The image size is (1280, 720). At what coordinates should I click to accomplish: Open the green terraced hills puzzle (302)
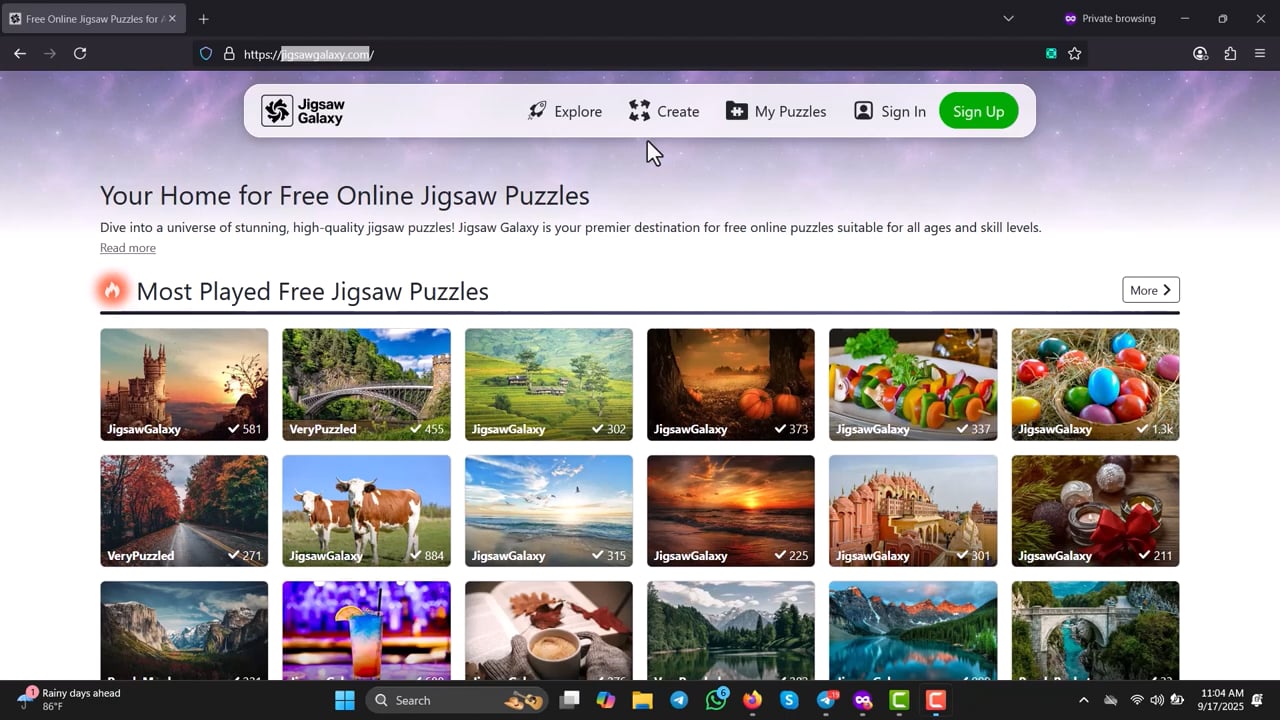pyautogui.click(x=549, y=384)
